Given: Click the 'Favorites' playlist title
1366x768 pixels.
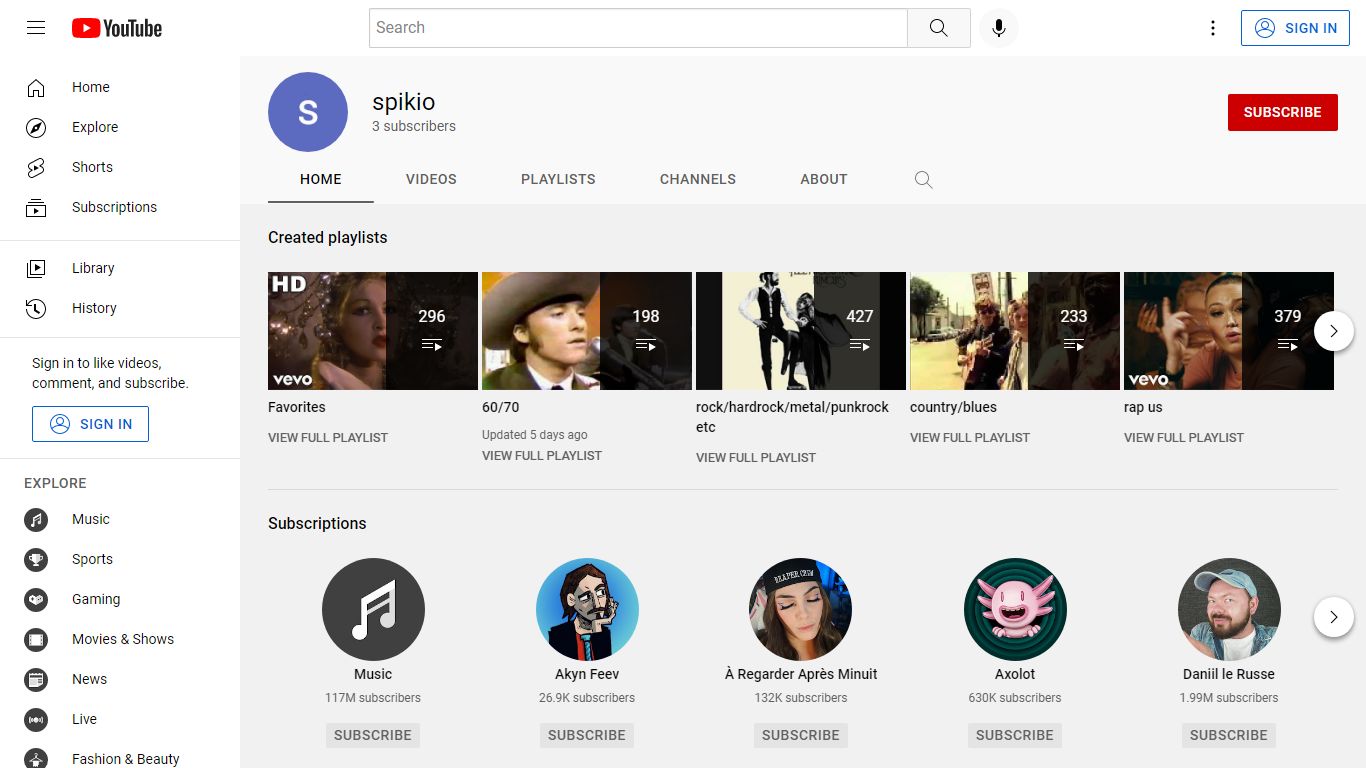Looking at the screenshot, I should (x=297, y=407).
